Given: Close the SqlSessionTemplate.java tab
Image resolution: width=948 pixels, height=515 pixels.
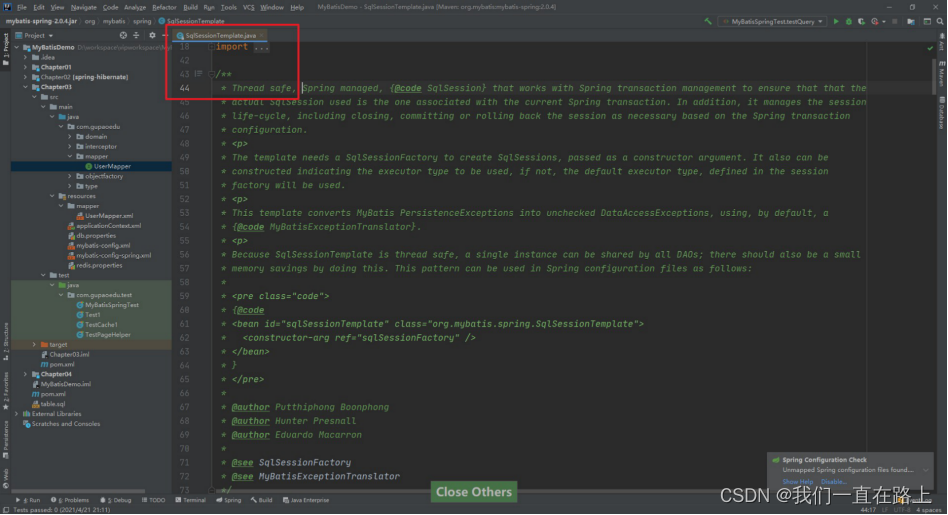Looking at the screenshot, I should [261, 36].
